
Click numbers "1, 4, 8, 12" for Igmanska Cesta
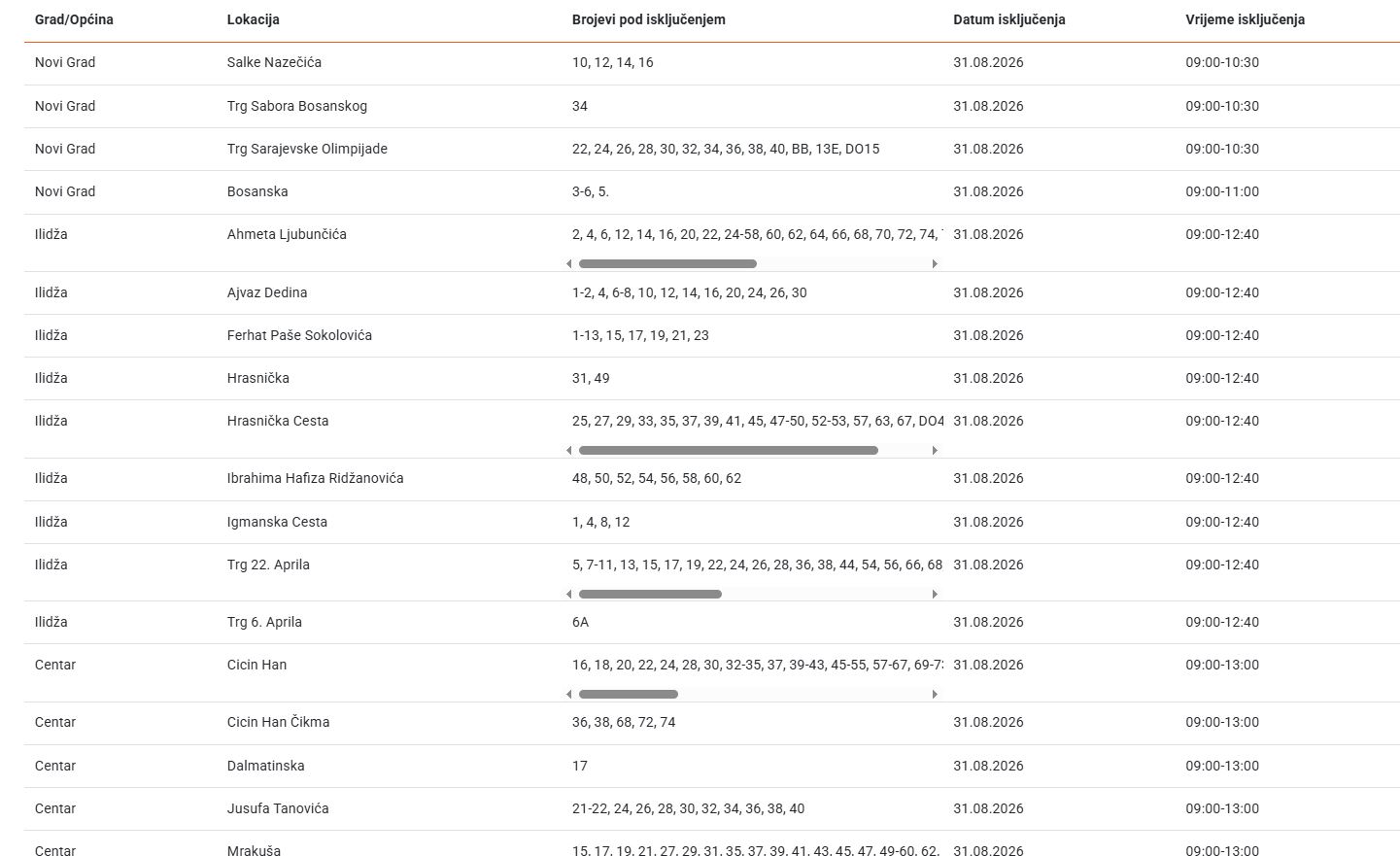600,522
